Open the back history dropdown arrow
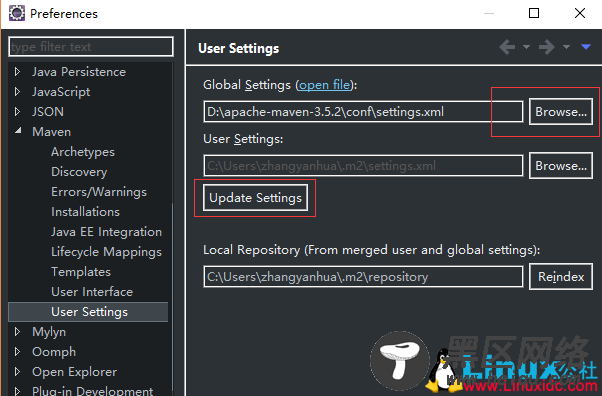The image size is (602, 396). (526, 47)
